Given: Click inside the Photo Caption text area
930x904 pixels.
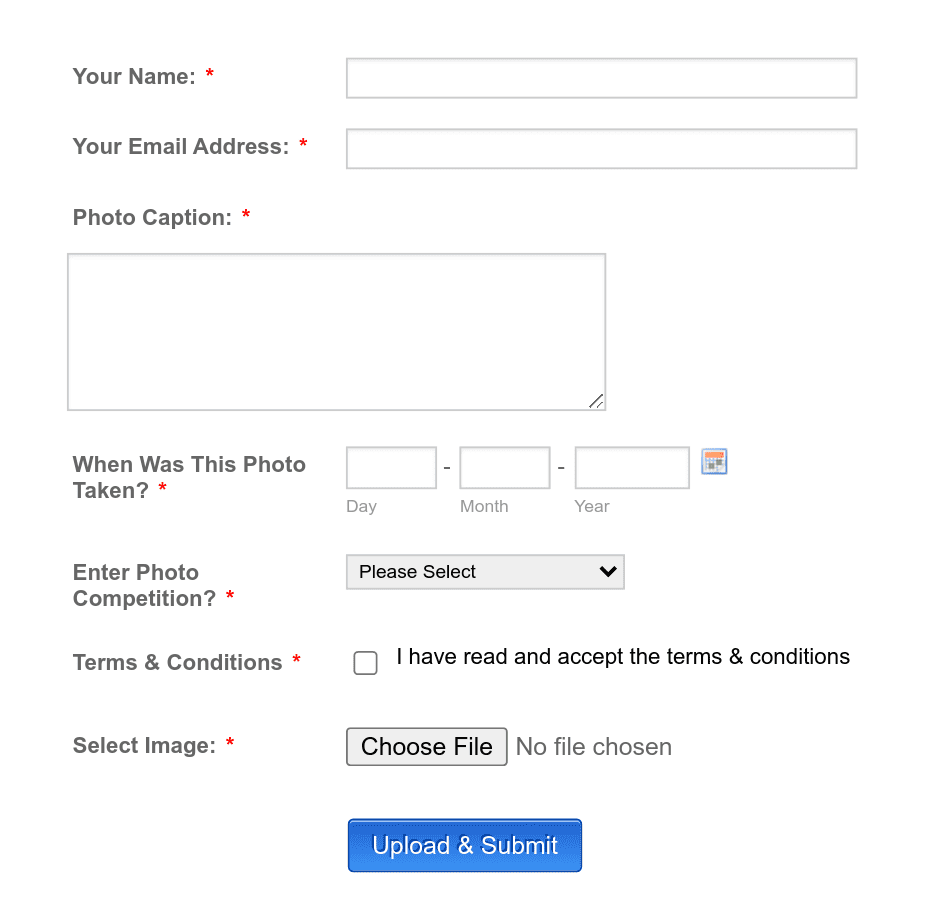Looking at the screenshot, I should (336, 332).
